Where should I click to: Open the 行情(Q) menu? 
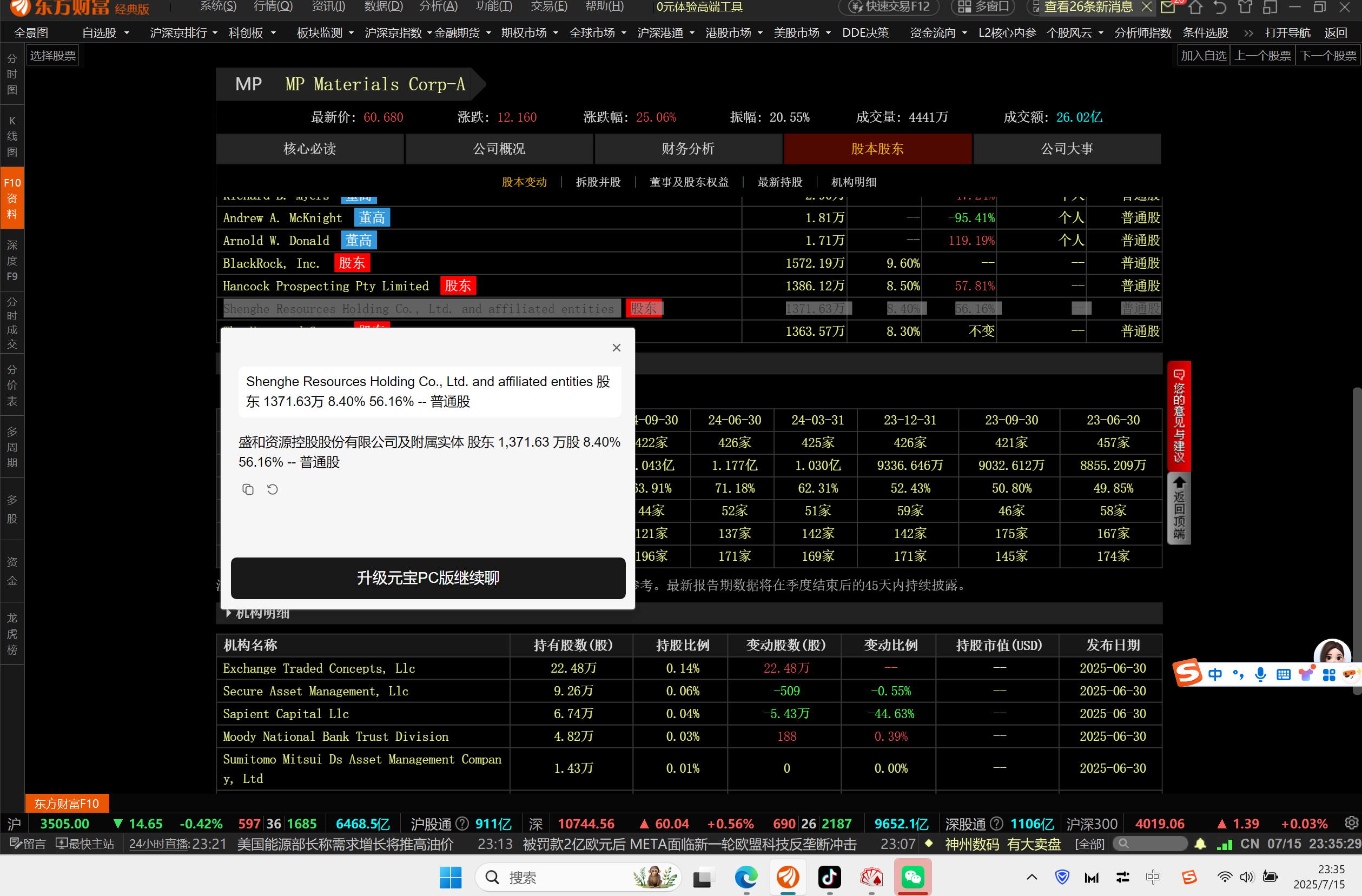tap(273, 7)
